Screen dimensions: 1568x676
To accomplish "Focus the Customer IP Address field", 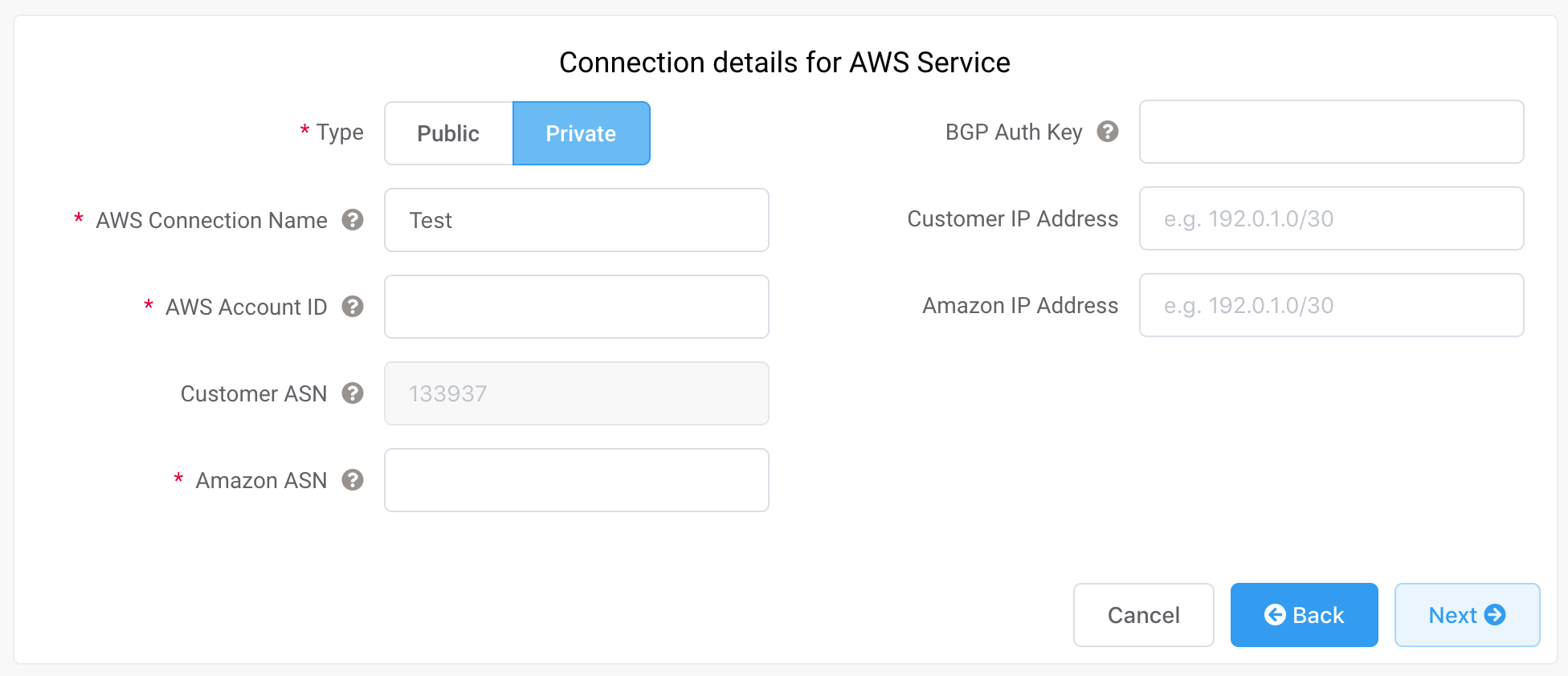I will 1331,218.
